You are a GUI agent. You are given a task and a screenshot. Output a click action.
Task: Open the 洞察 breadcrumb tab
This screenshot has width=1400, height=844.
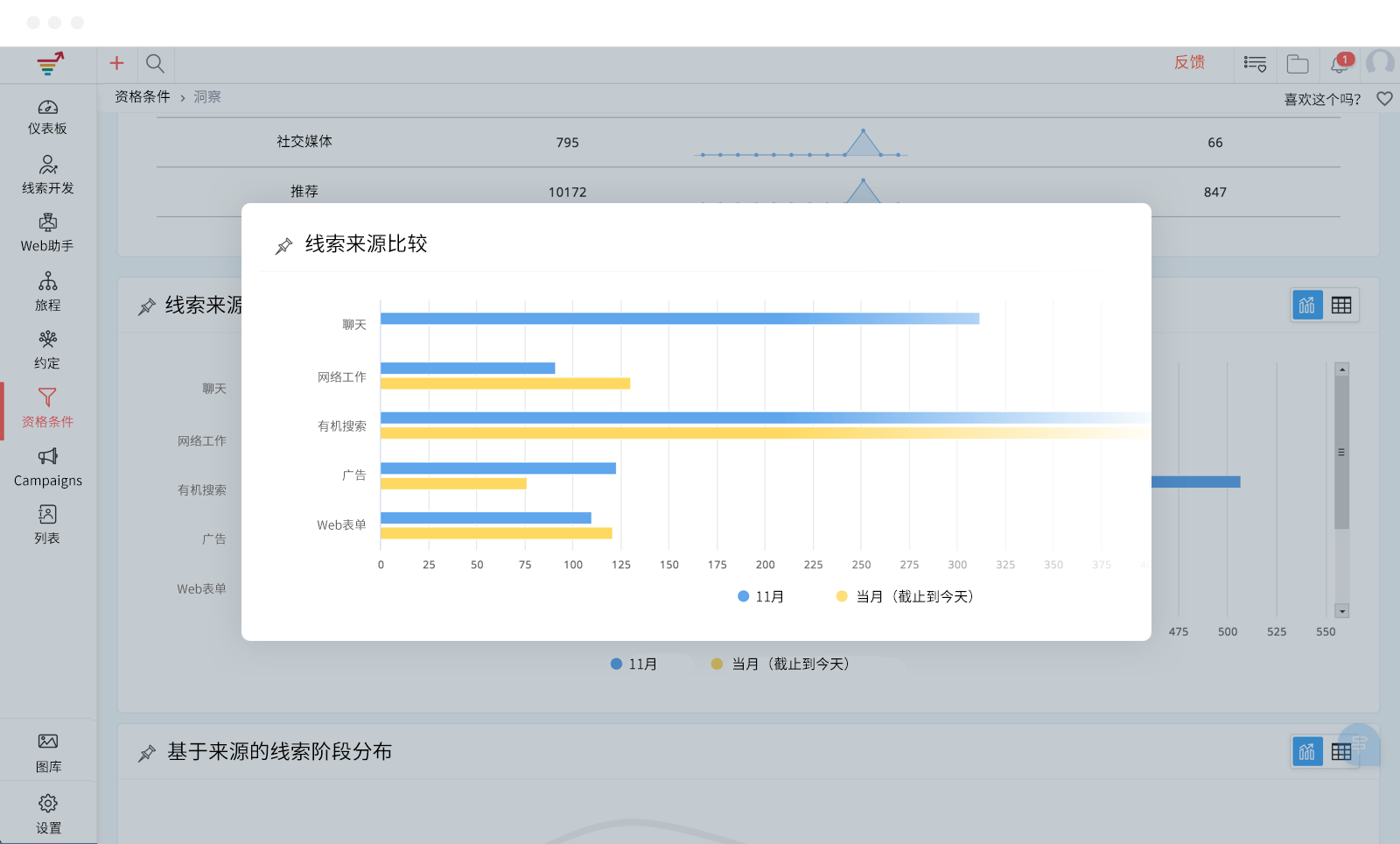point(206,96)
